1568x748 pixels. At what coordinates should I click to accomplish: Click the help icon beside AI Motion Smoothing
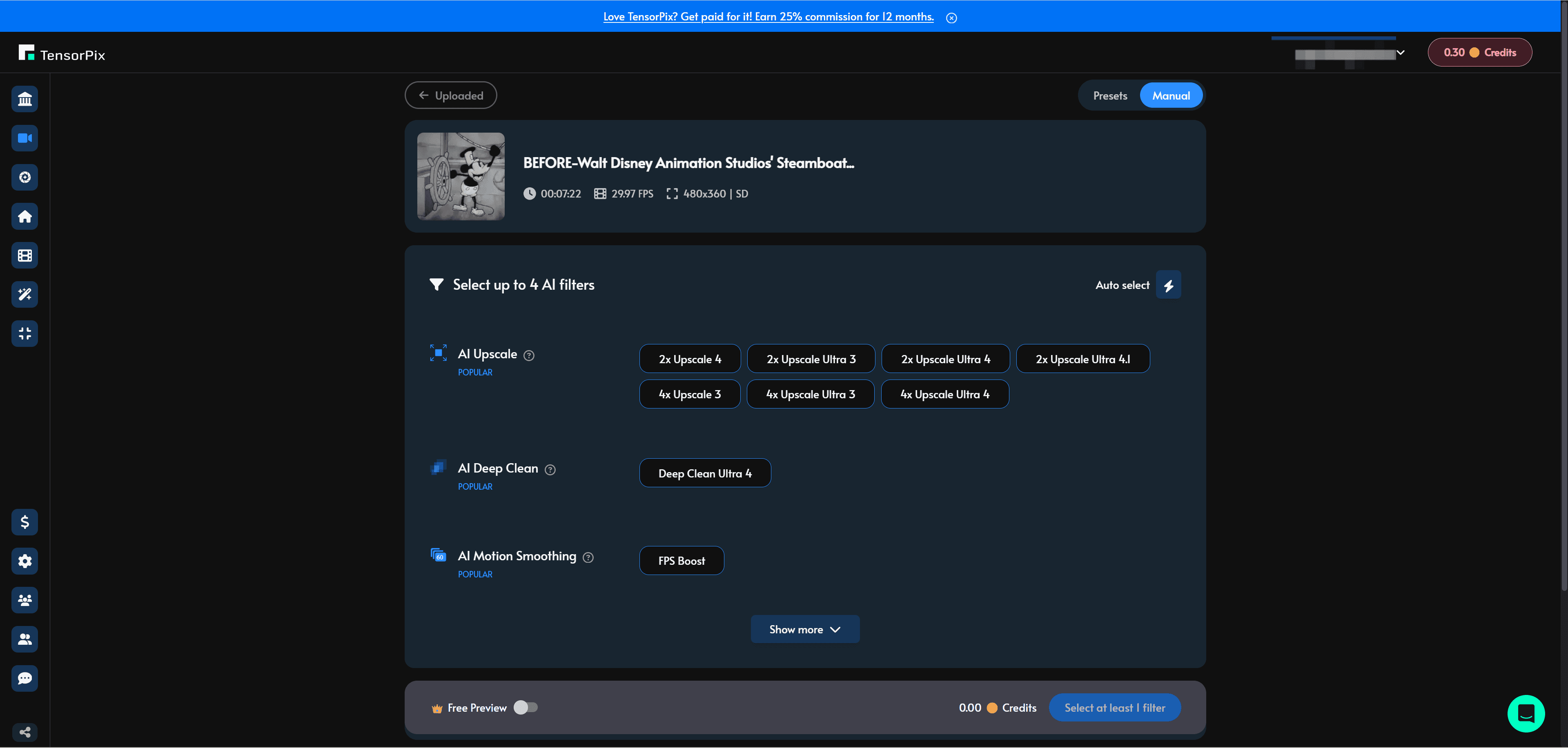(x=588, y=557)
